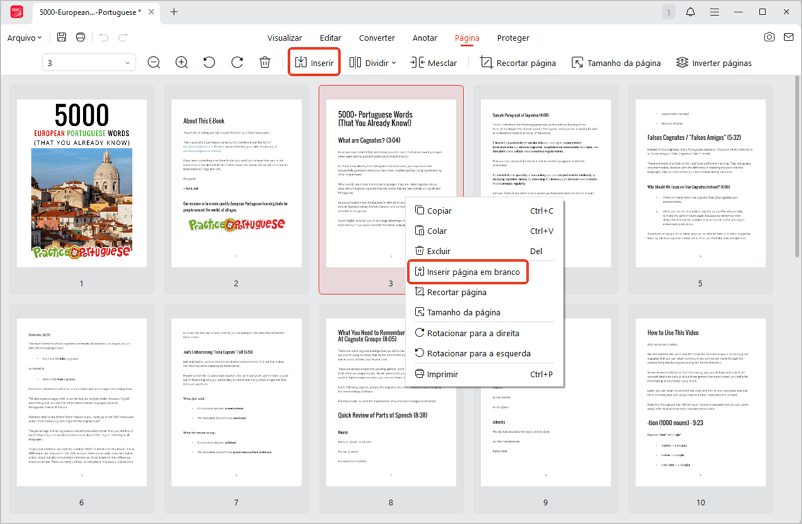Select the Página tab
802x524 pixels.
pyautogui.click(x=467, y=38)
